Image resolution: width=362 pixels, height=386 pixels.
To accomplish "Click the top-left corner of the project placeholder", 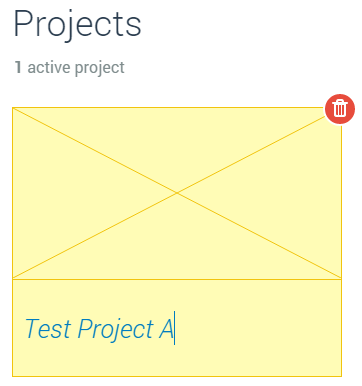I will 13,108.
